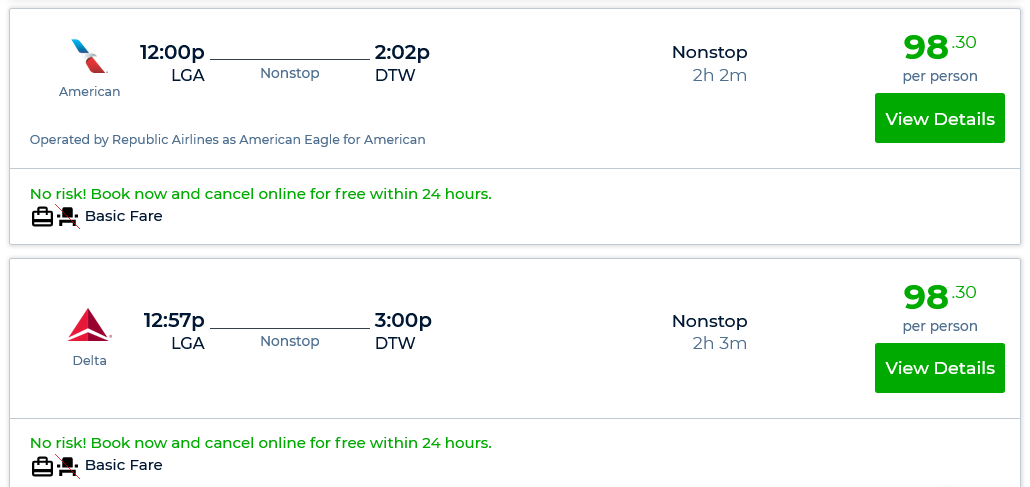Select the Basic Fare label on the Delta flight

[x=123, y=465]
